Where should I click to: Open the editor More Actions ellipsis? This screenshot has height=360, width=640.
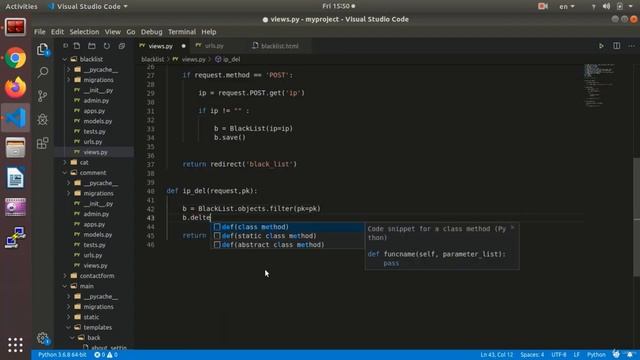tap(631, 46)
